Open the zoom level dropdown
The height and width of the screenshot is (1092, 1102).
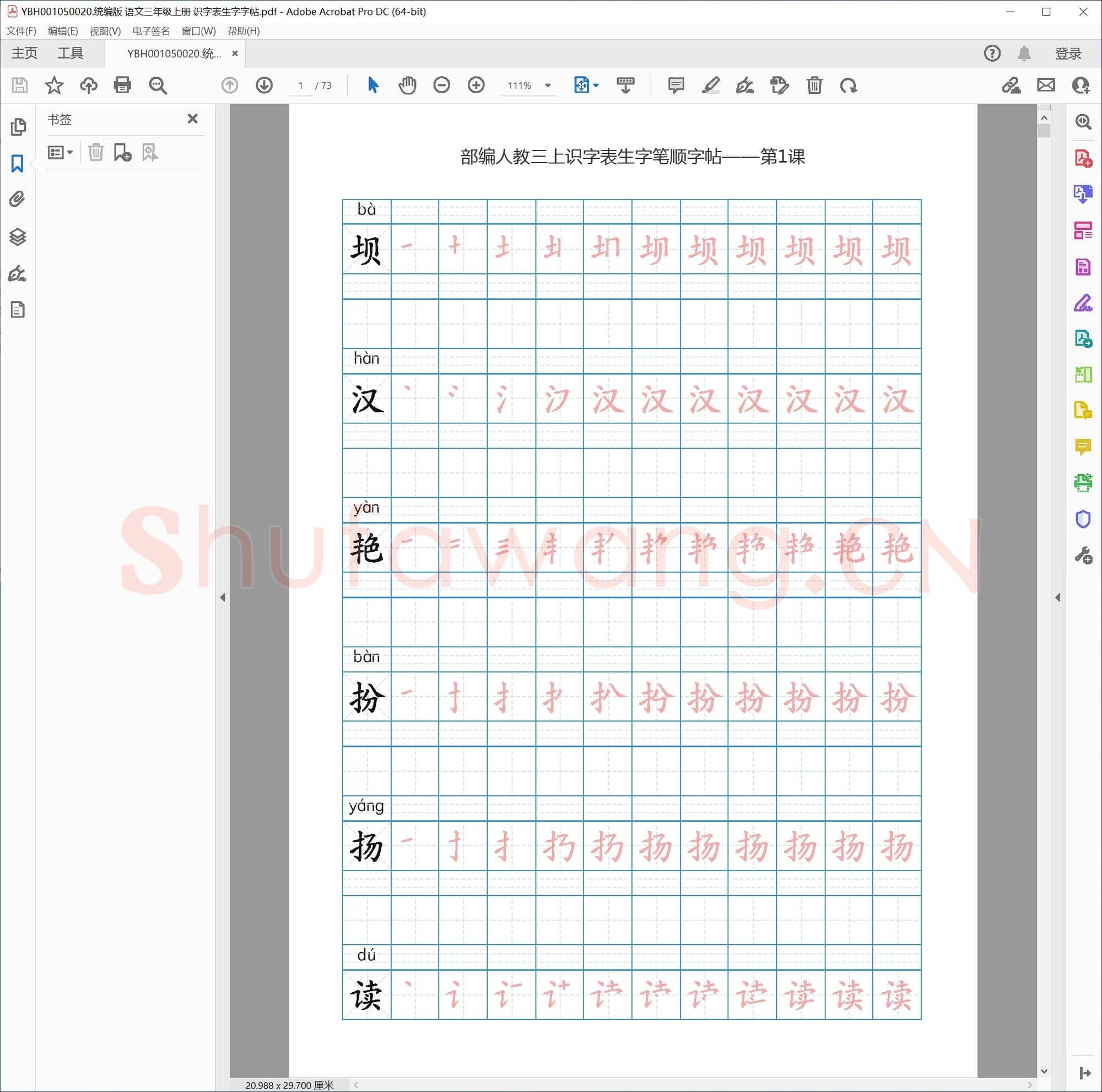click(x=548, y=85)
